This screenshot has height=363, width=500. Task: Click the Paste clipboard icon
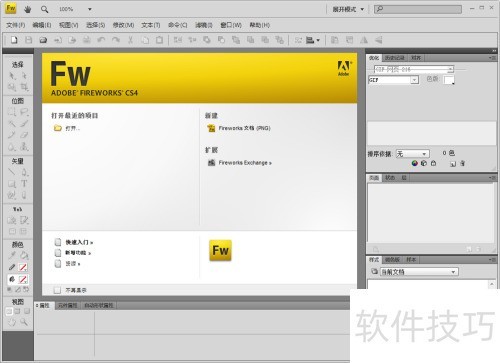coord(159,40)
